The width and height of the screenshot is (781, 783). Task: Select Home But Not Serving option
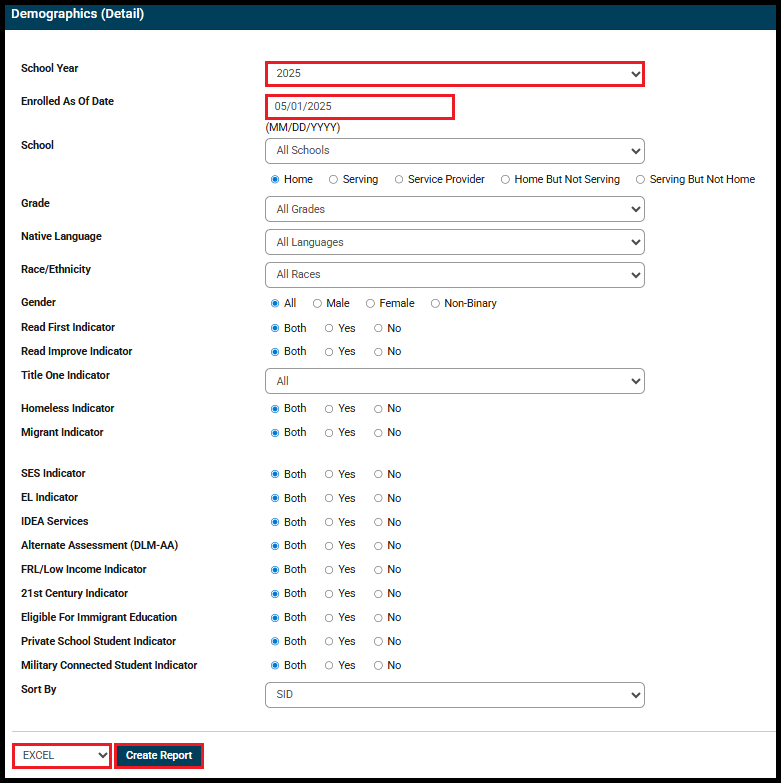pos(506,180)
